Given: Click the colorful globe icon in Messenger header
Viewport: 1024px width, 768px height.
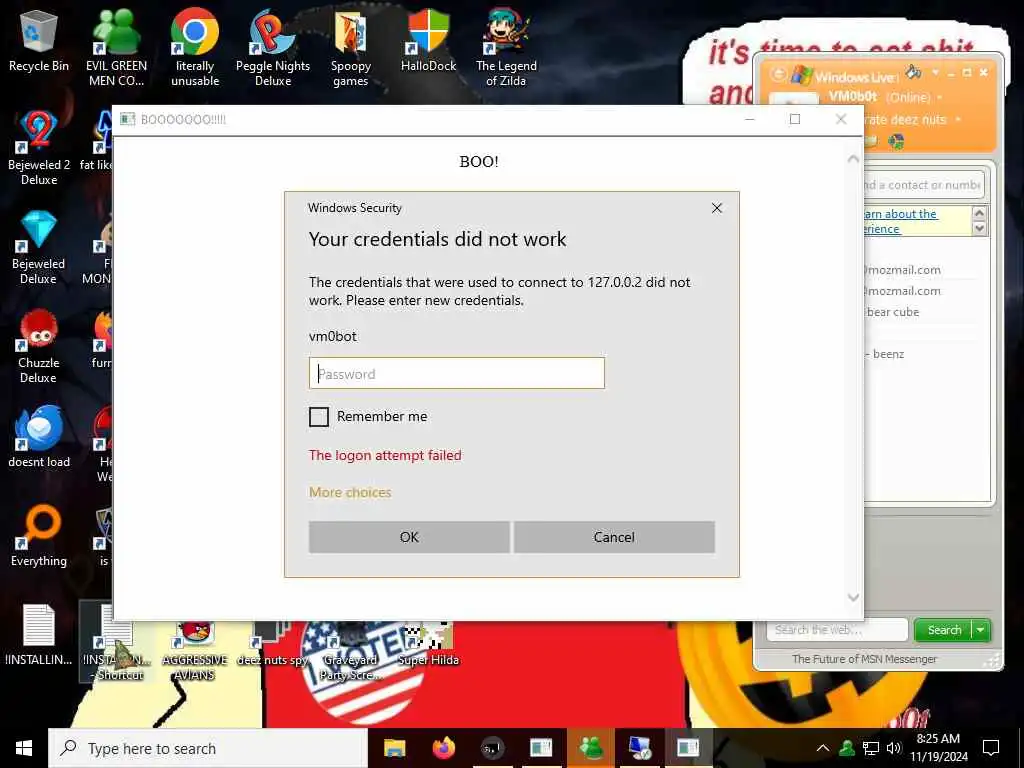Looking at the screenshot, I should [896, 141].
